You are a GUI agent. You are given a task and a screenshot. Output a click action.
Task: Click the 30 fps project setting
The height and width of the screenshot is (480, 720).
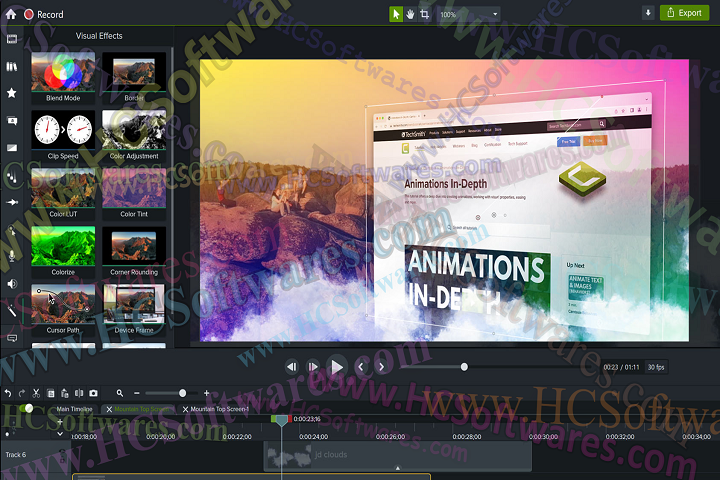(656, 367)
